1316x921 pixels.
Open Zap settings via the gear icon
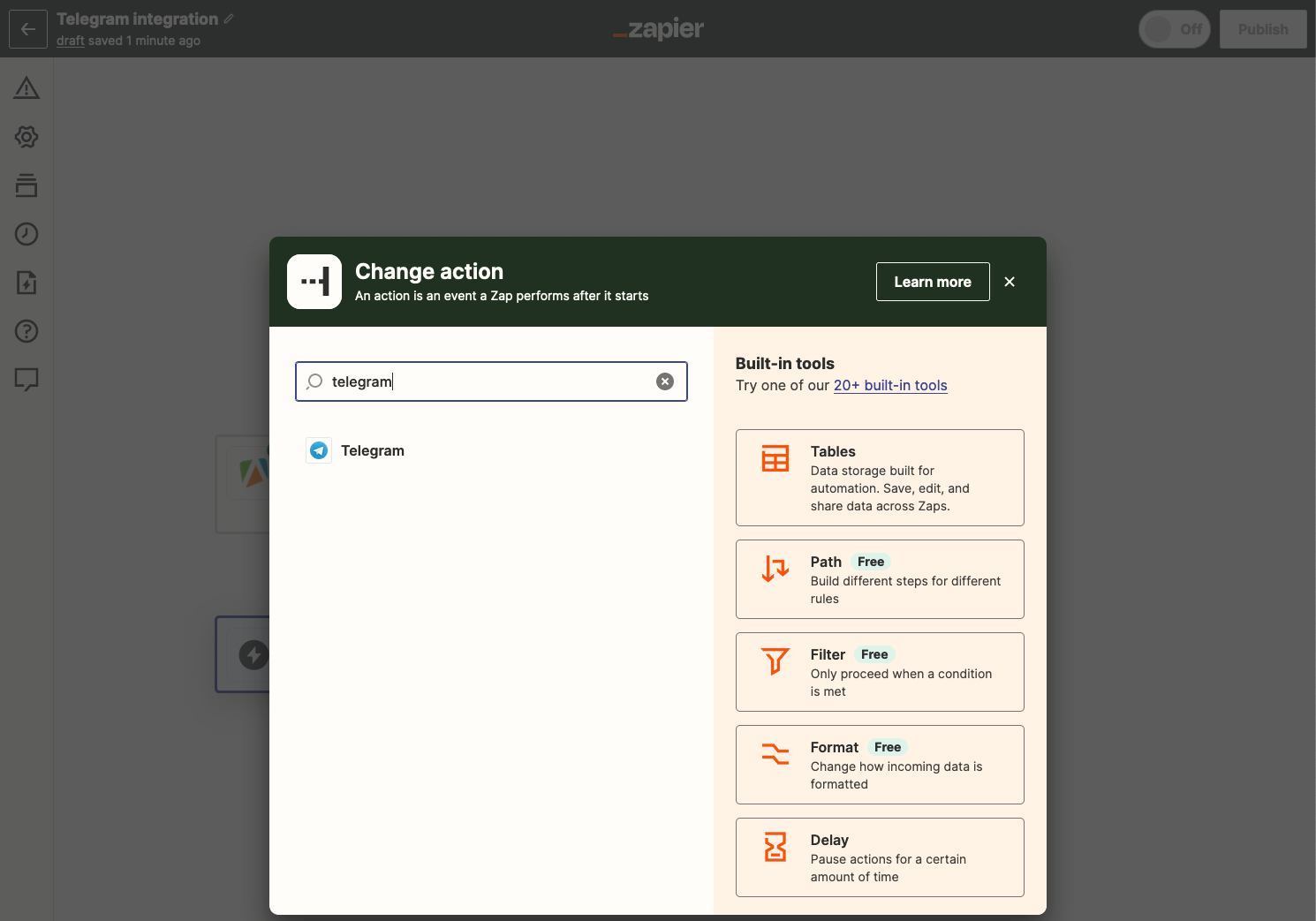pyautogui.click(x=26, y=137)
